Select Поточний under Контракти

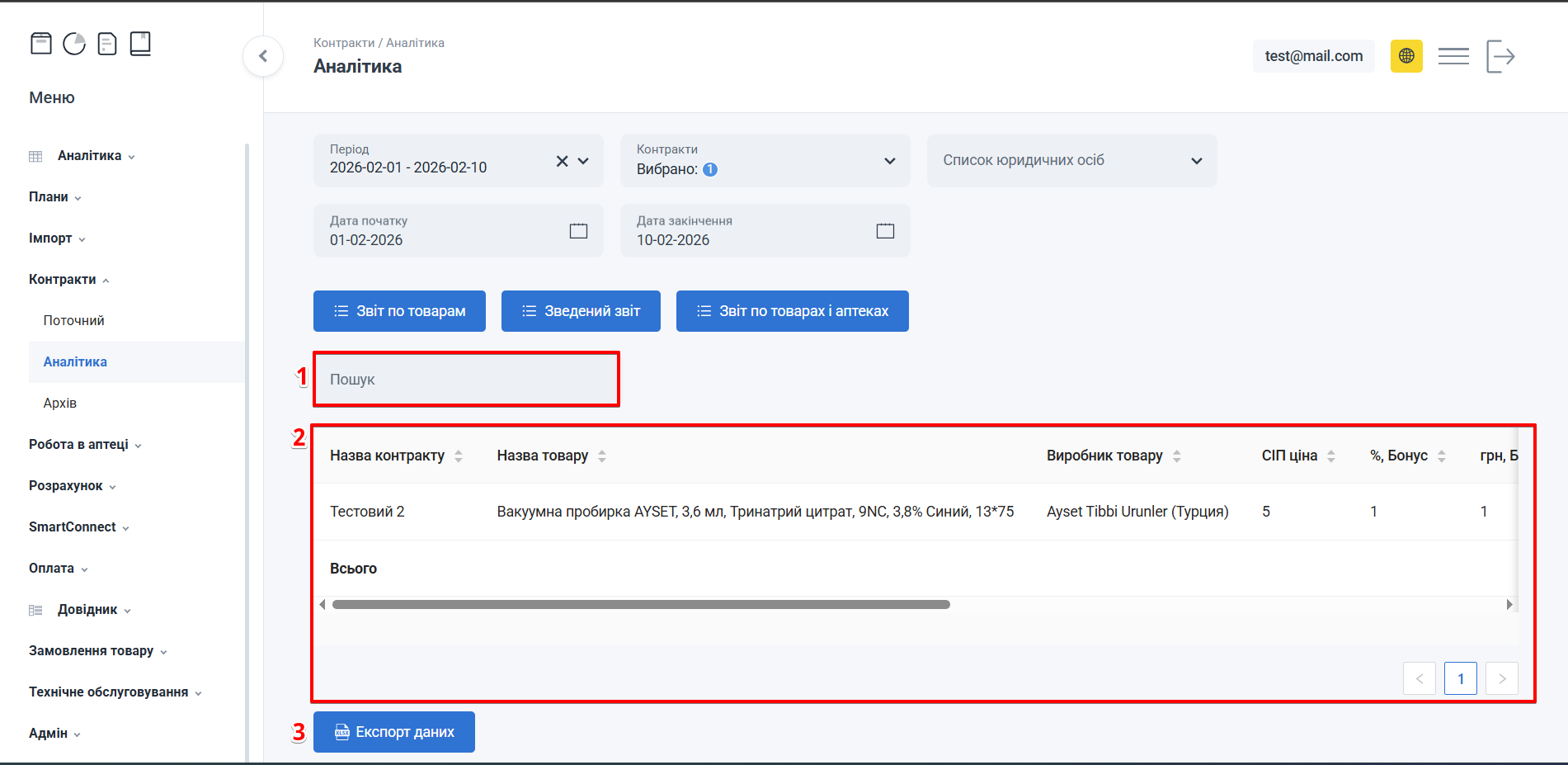click(x=74, y=321)
